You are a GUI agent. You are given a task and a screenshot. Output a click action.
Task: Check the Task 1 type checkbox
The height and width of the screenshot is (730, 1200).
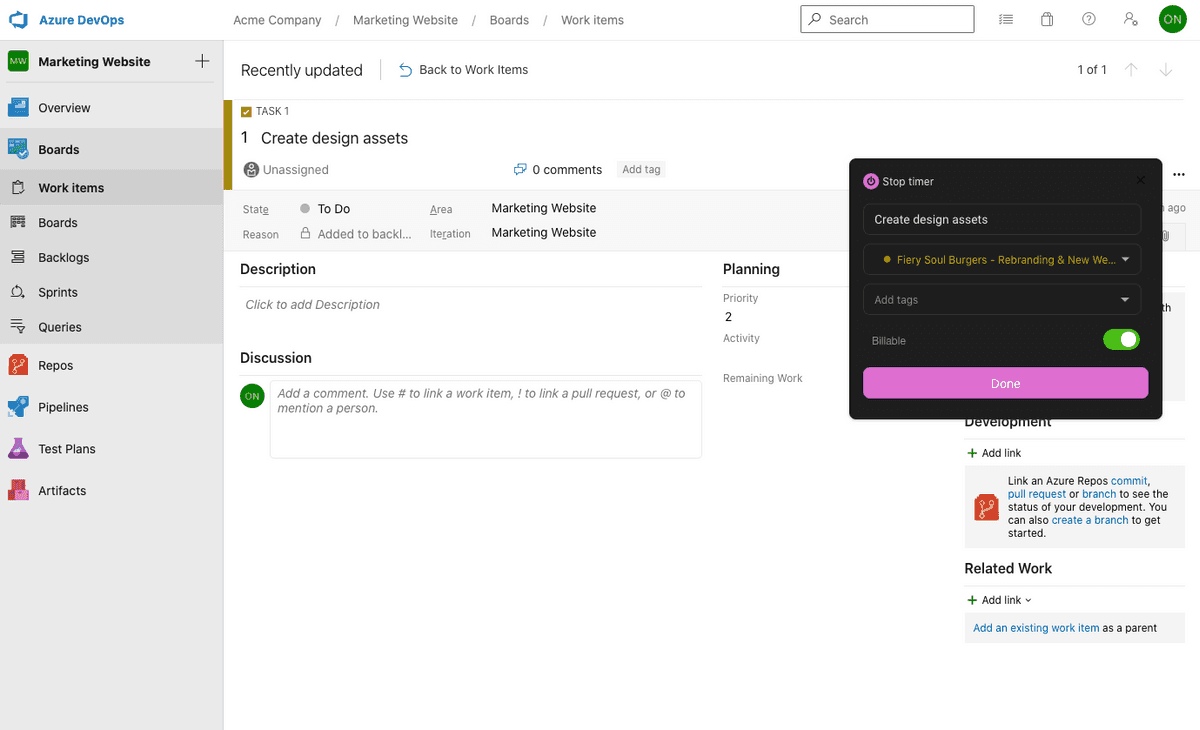pyautogui.click(x=245, y=111)
